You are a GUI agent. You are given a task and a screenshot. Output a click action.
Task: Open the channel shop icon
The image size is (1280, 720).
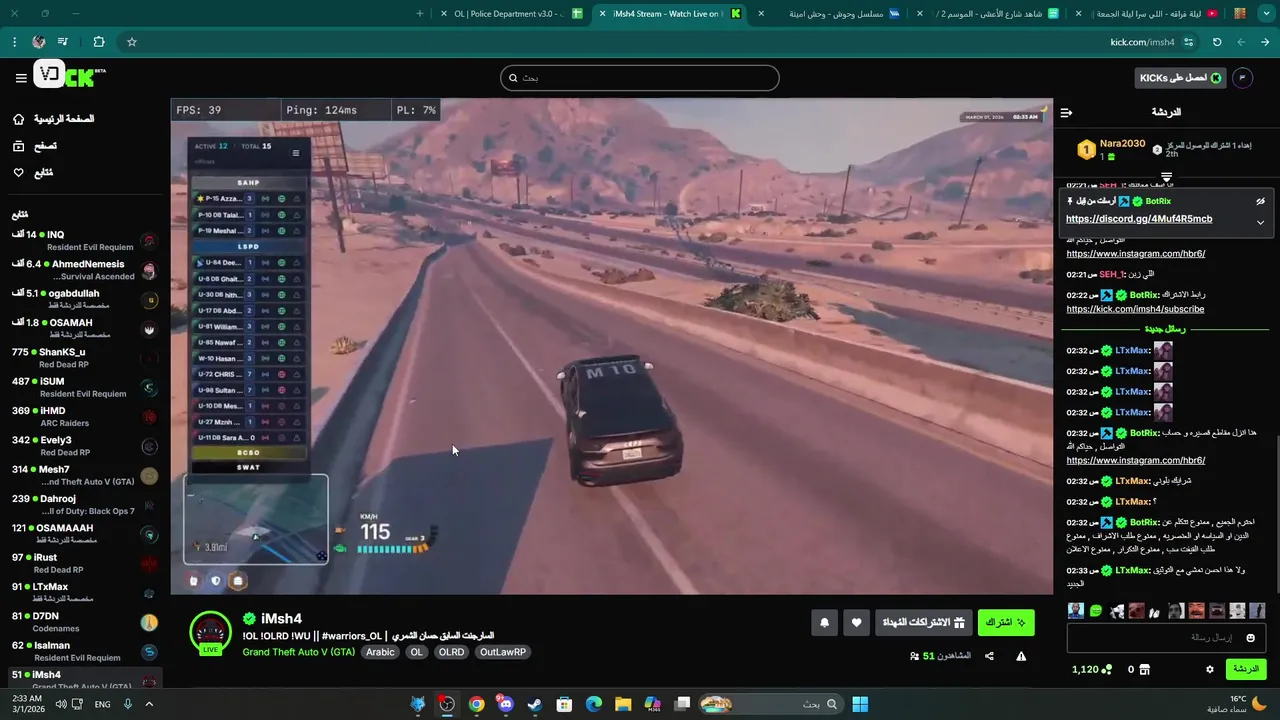[x=1144, y=669]
